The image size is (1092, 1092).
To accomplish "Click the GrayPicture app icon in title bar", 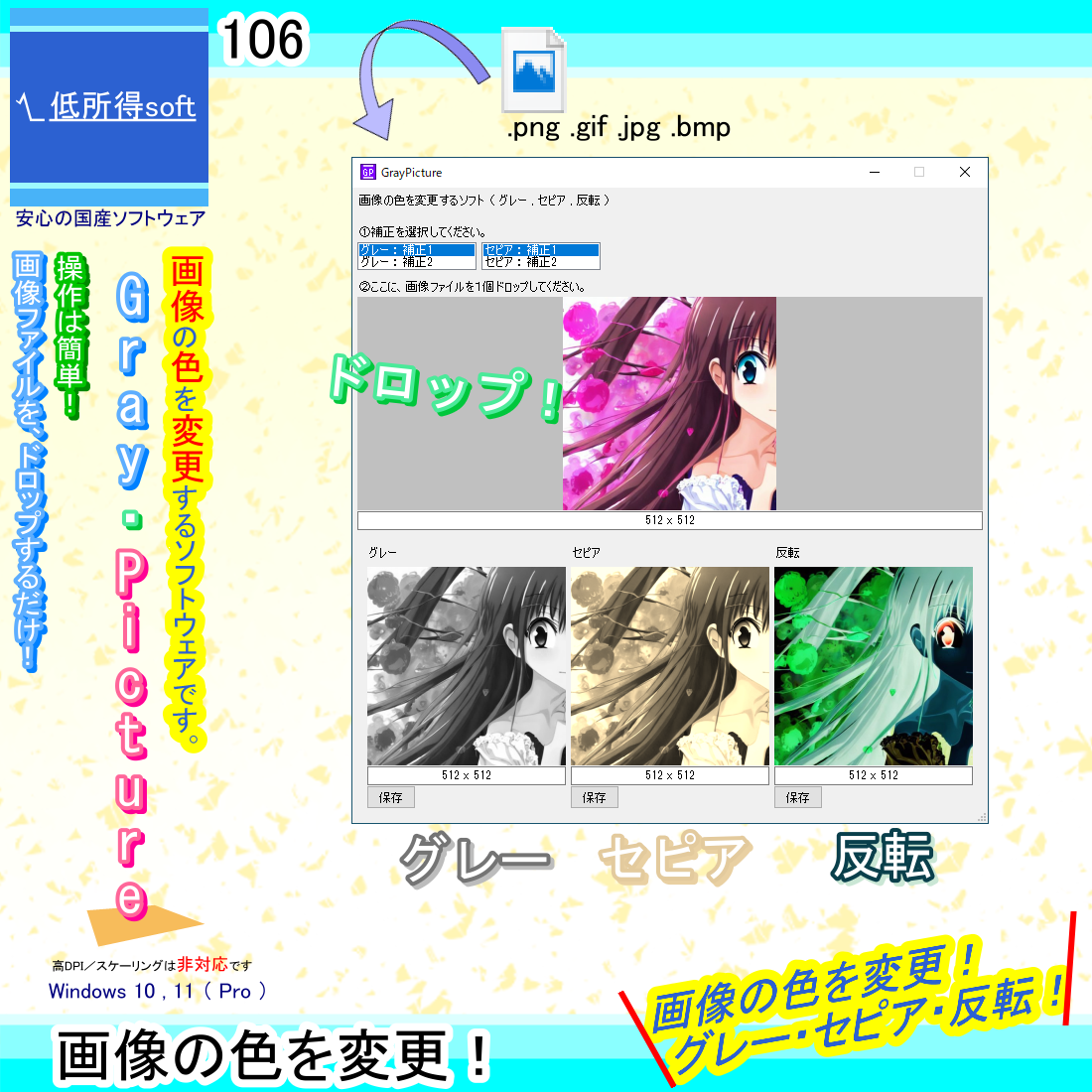I will (x=367, y=172).
